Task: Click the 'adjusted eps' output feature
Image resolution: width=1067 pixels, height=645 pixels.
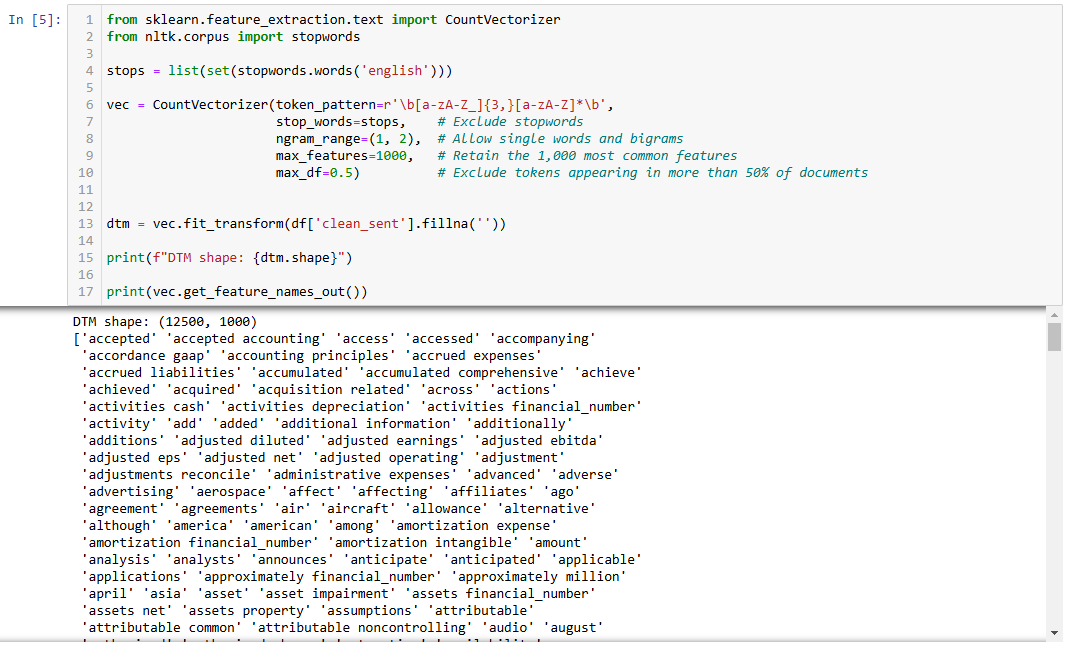Action: coord(135,458)
